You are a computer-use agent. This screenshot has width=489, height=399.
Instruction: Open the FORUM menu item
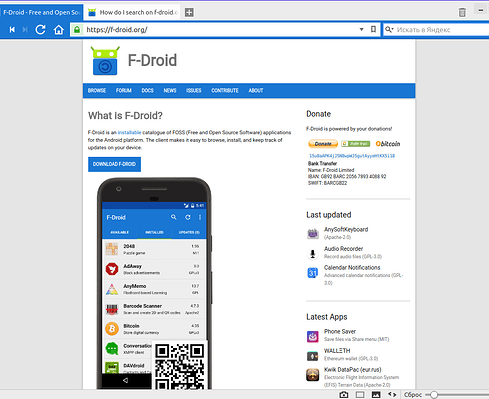point(124,91)
